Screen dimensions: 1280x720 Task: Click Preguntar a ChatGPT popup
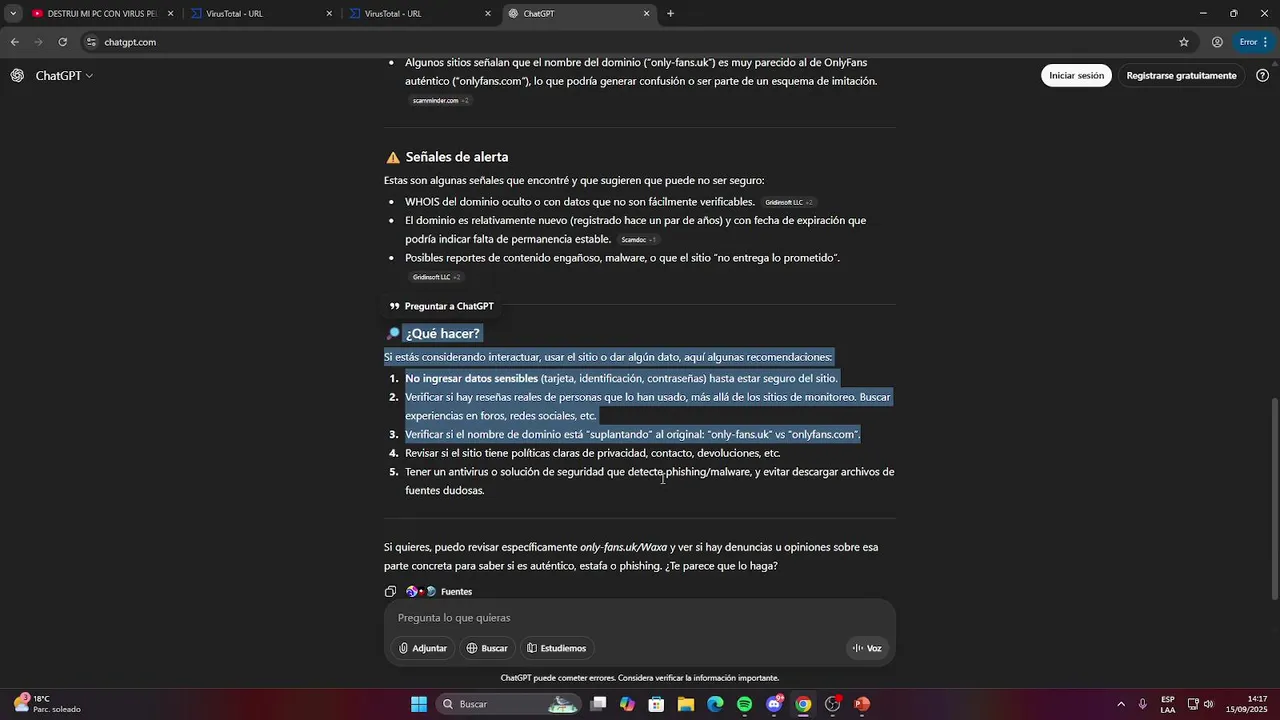[x=441, y=306]
